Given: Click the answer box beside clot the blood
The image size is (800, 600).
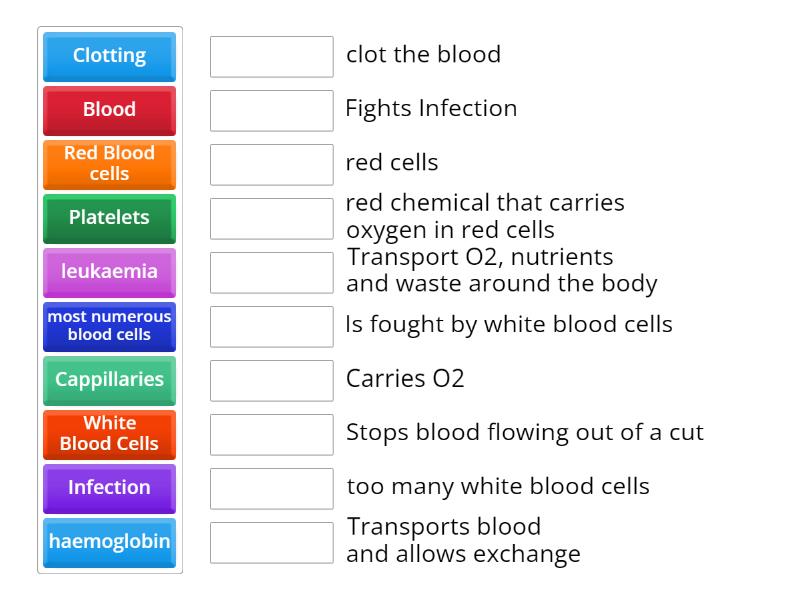Looking at the screenshot, I should tap(271, 57).
